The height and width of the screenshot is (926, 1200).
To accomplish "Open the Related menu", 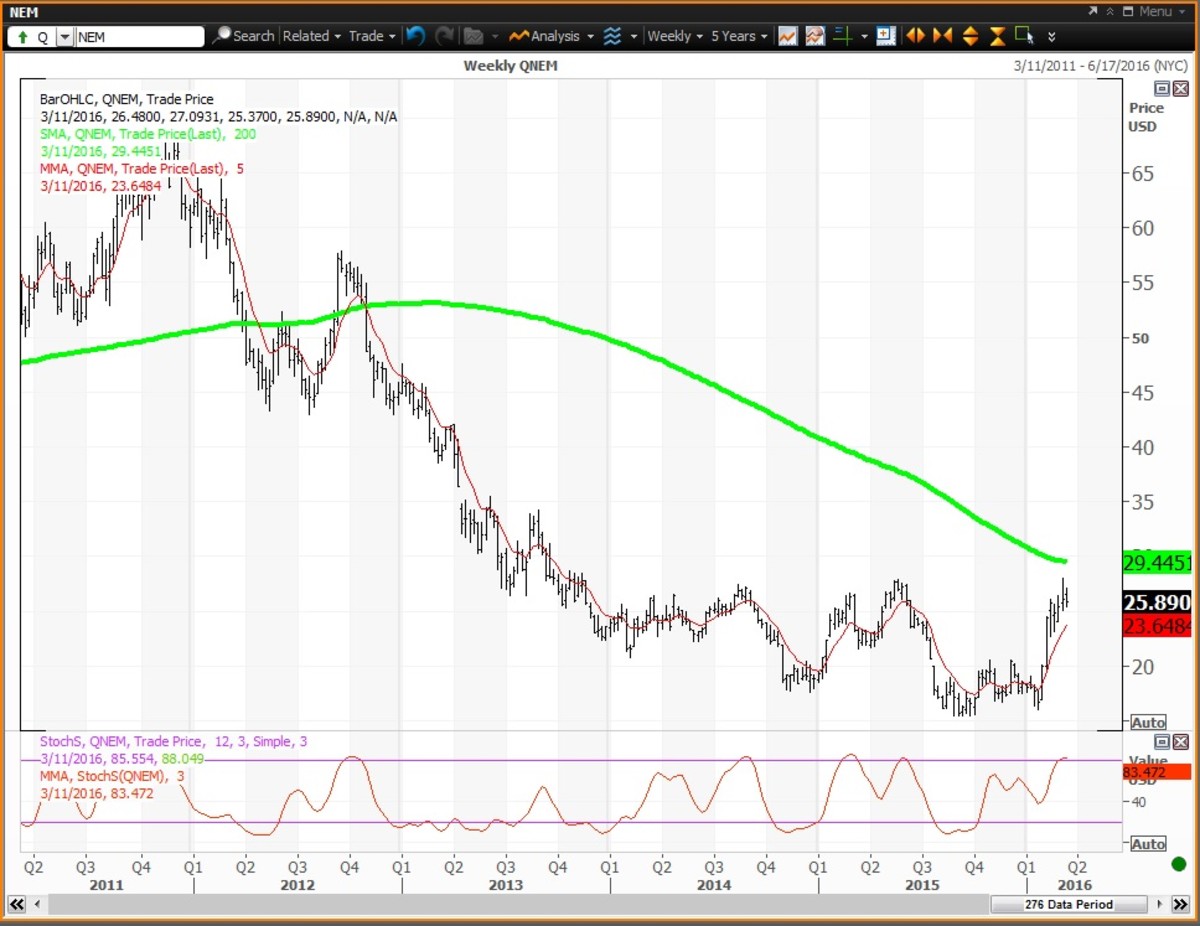I will 311,36.
